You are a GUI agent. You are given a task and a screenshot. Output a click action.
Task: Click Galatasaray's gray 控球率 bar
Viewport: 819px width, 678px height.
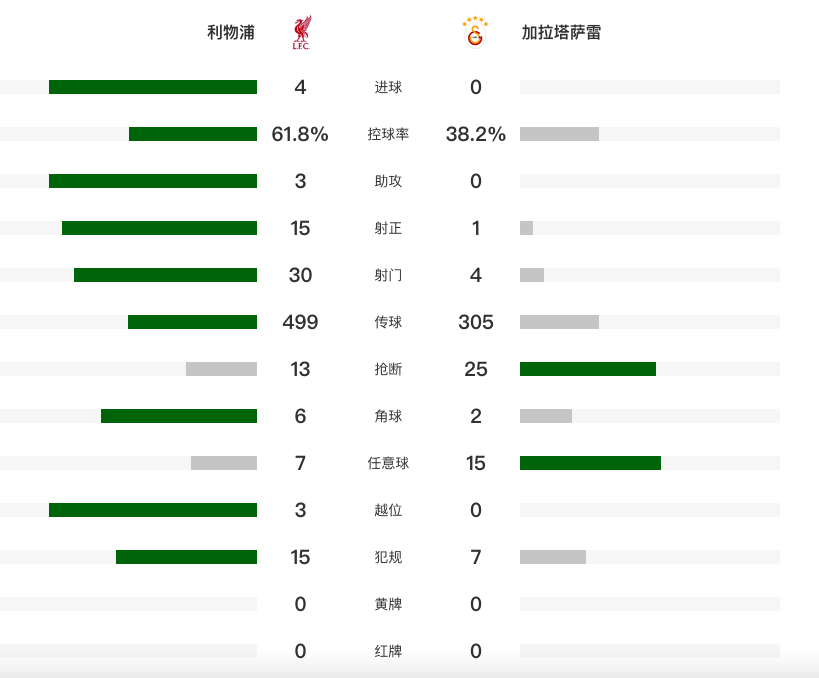[x=559, y=134]
